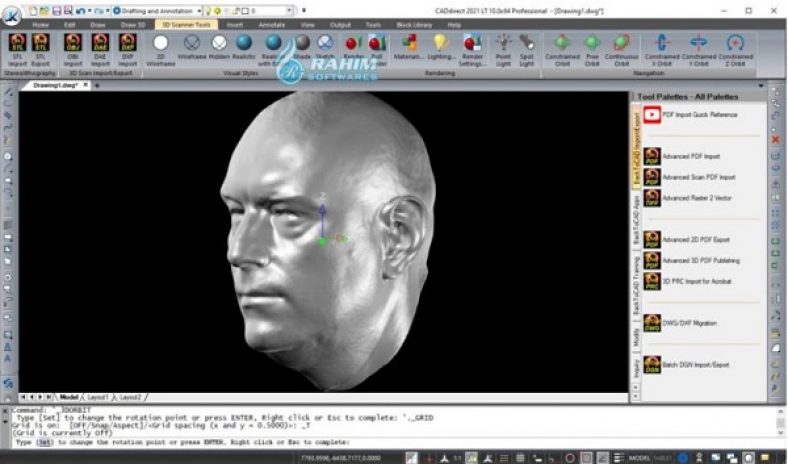Open the Home ribbon tab

[x=41, y=25]
